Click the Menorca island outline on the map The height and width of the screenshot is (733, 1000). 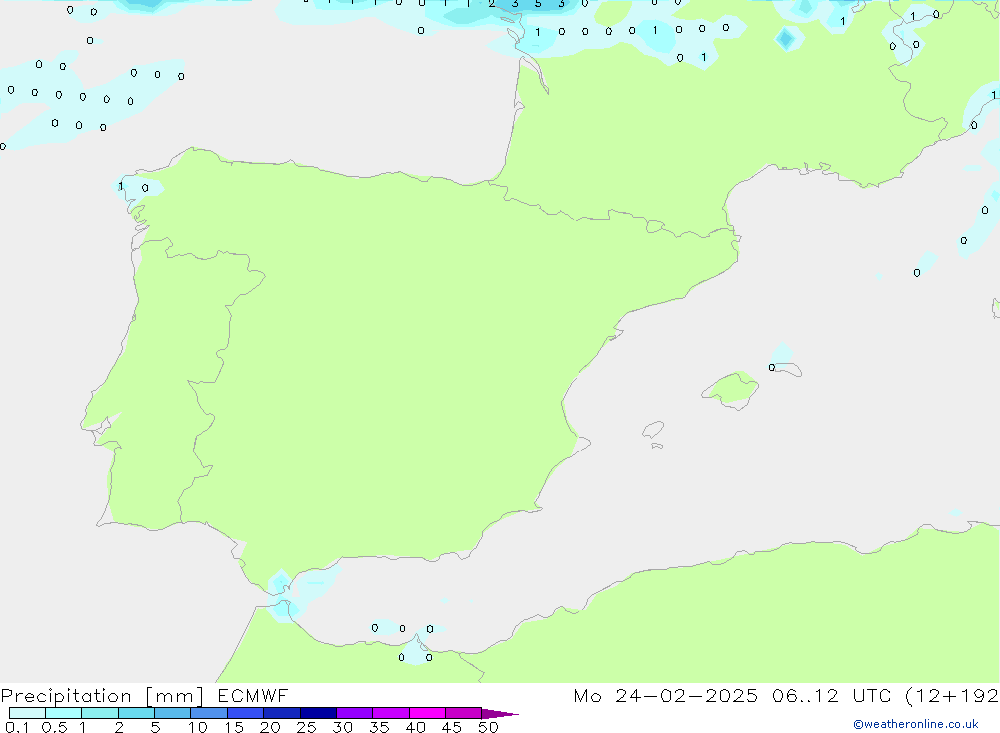787,369
